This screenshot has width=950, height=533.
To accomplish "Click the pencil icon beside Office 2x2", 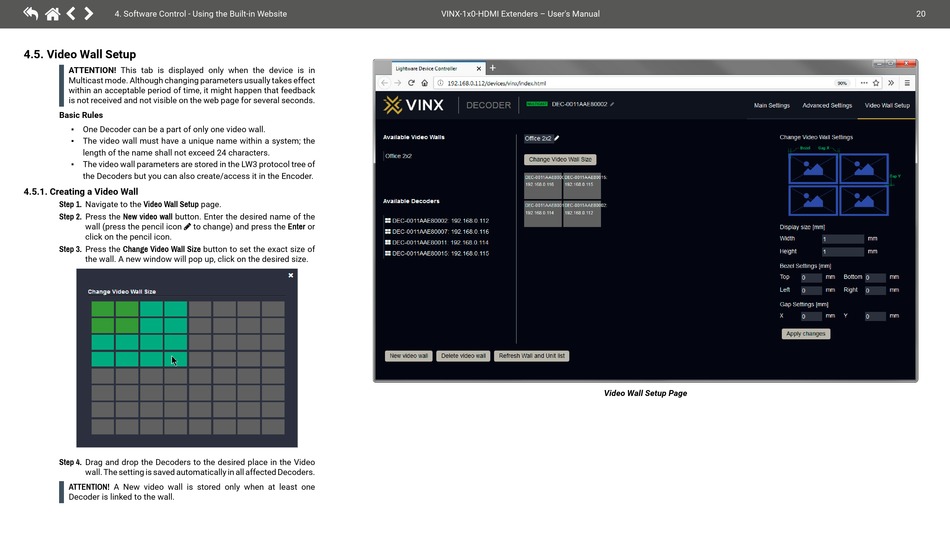I will pos(557,139).
